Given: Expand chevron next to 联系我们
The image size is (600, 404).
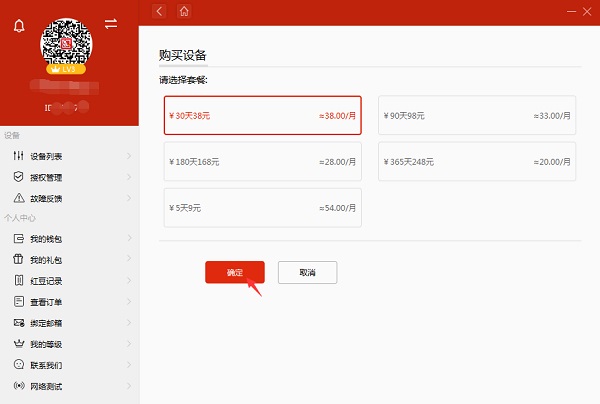Looking at the screenshot, I should click(x=129, y=365).
